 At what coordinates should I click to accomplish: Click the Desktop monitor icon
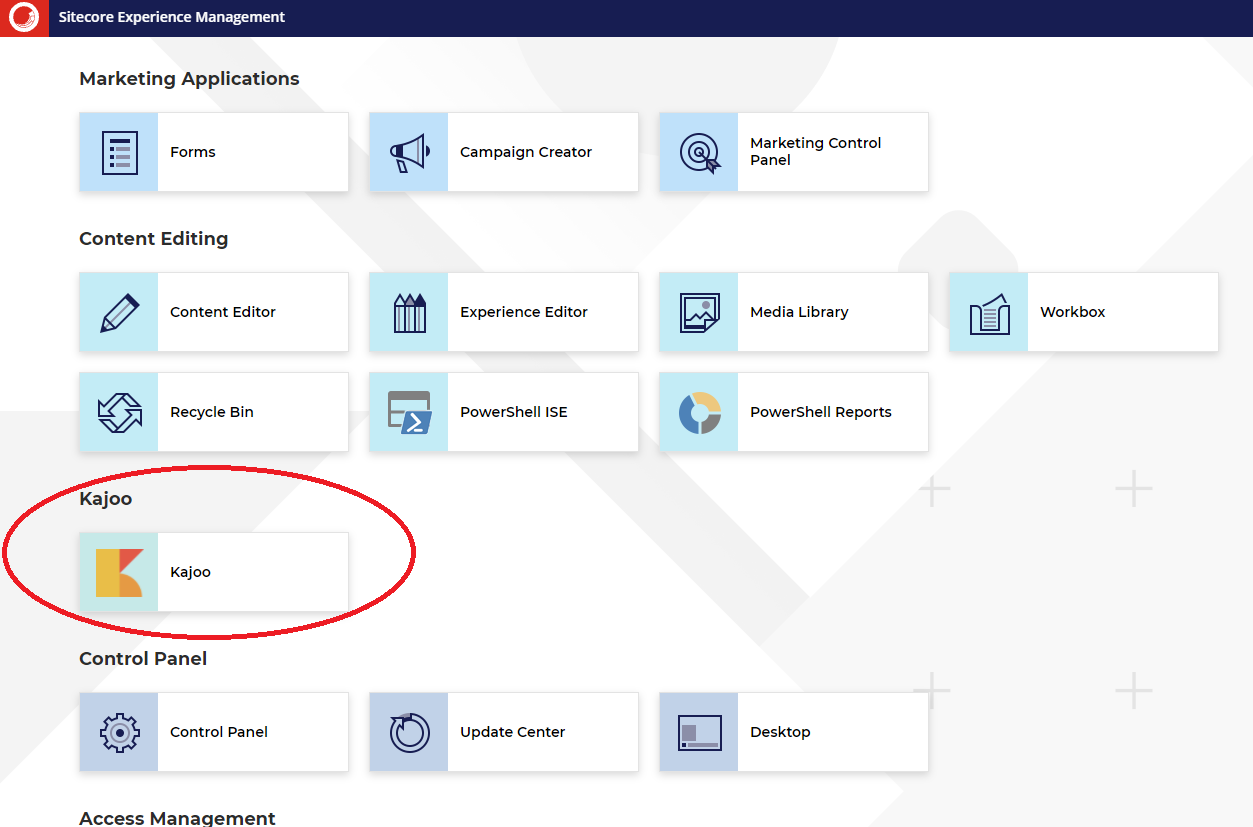tap(699, 732)
